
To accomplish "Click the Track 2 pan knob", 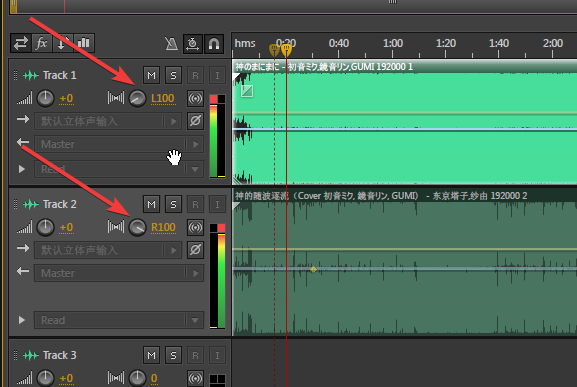I will click(137, 227).
